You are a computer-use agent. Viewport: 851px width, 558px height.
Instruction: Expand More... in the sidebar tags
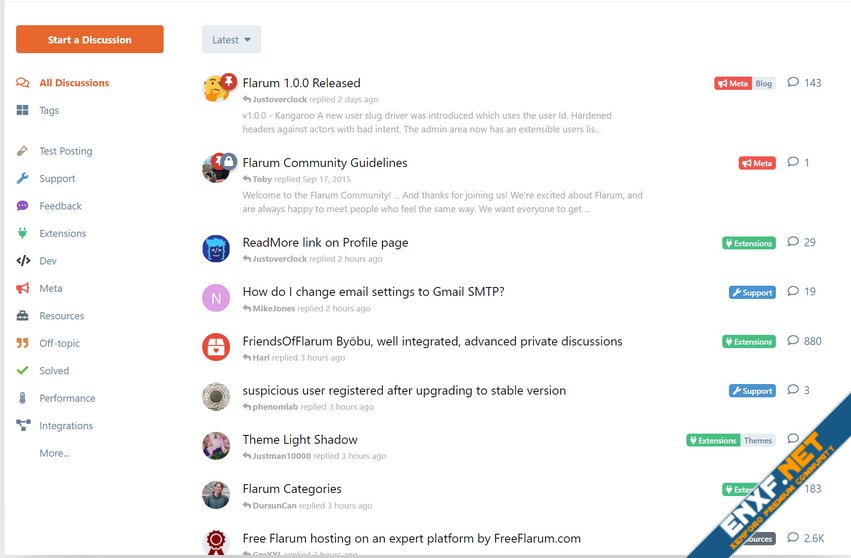[54, 453]
